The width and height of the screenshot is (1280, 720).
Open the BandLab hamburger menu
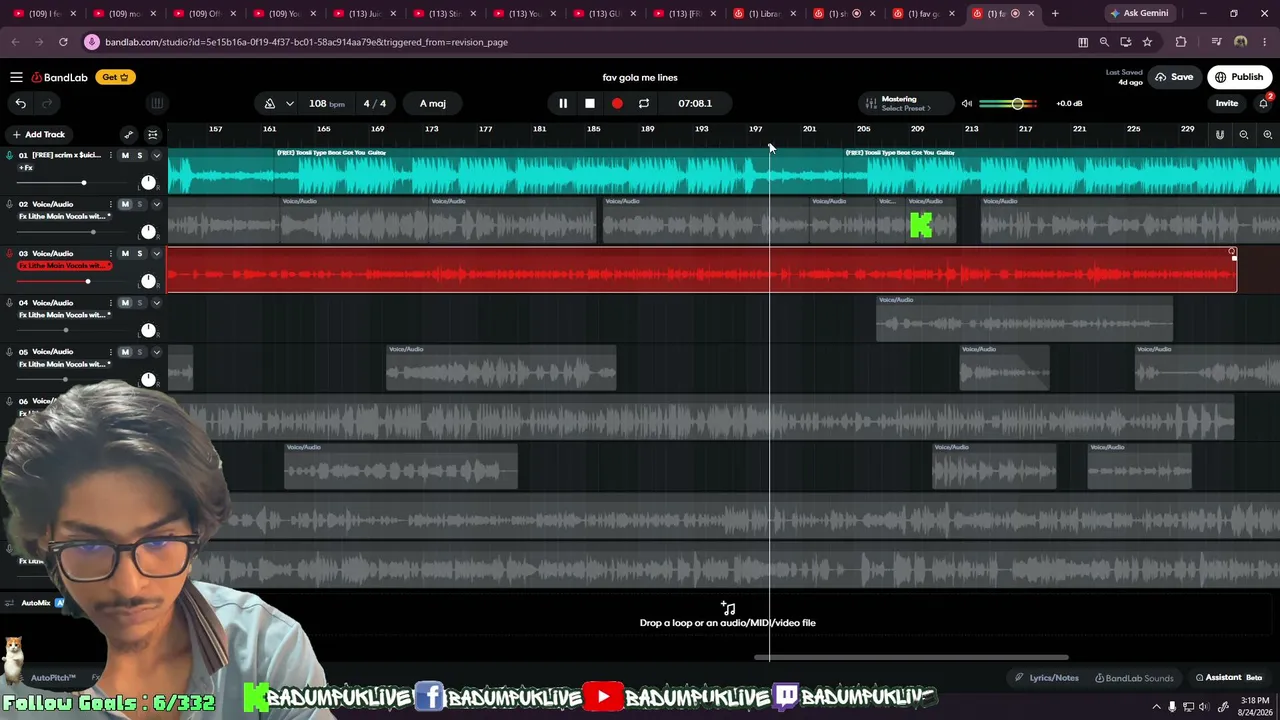point(16,77)
